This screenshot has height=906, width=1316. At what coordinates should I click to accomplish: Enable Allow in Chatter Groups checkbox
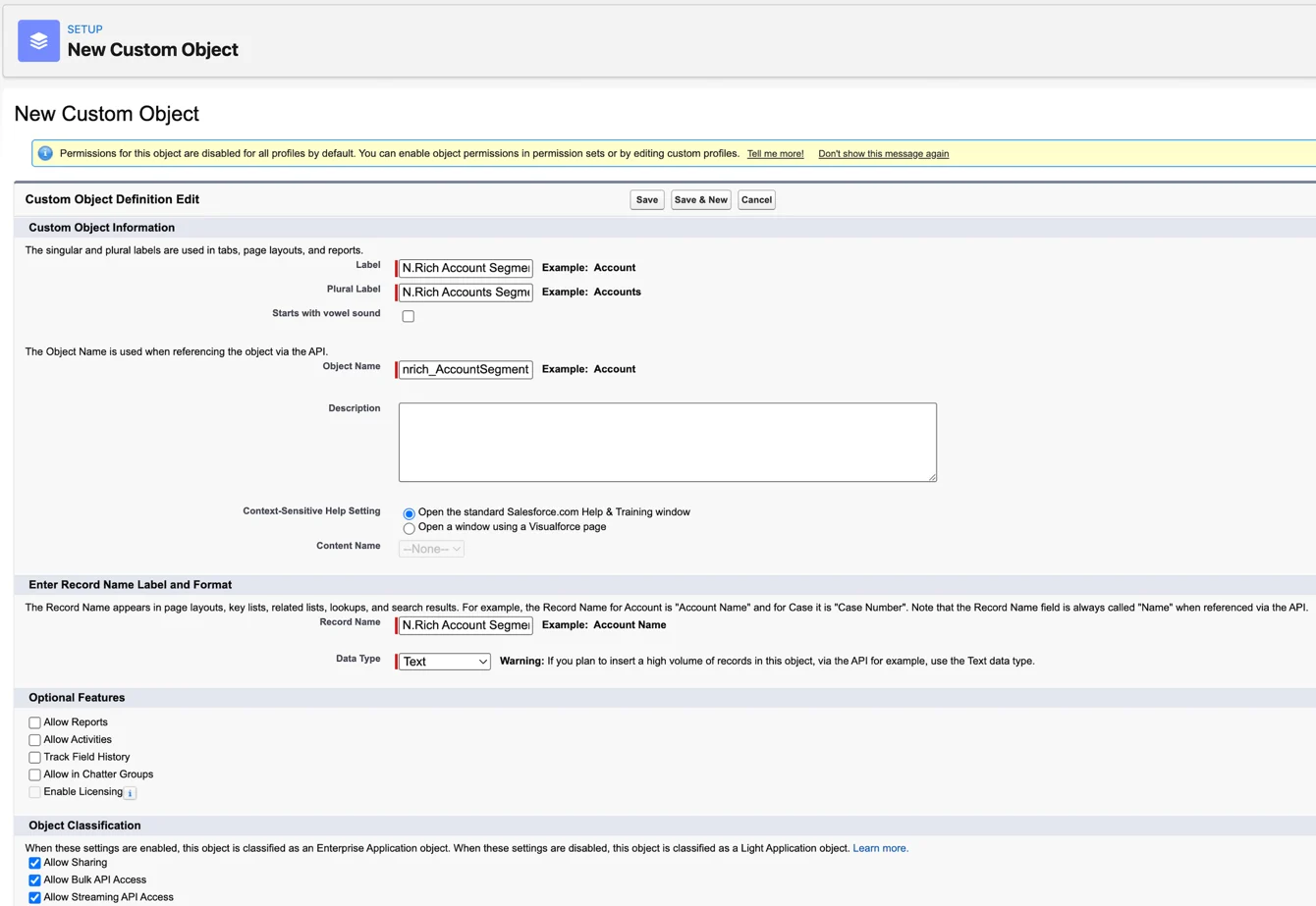[34, 774]
